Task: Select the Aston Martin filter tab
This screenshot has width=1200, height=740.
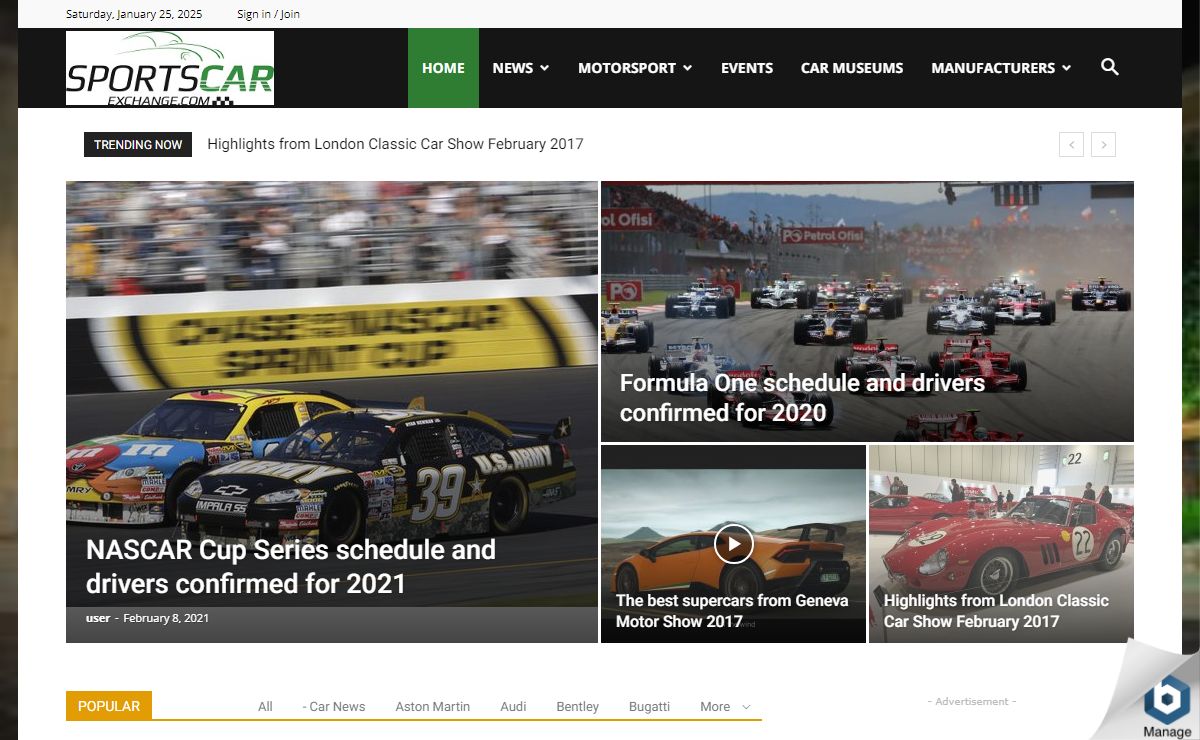Action: (432, 706)
